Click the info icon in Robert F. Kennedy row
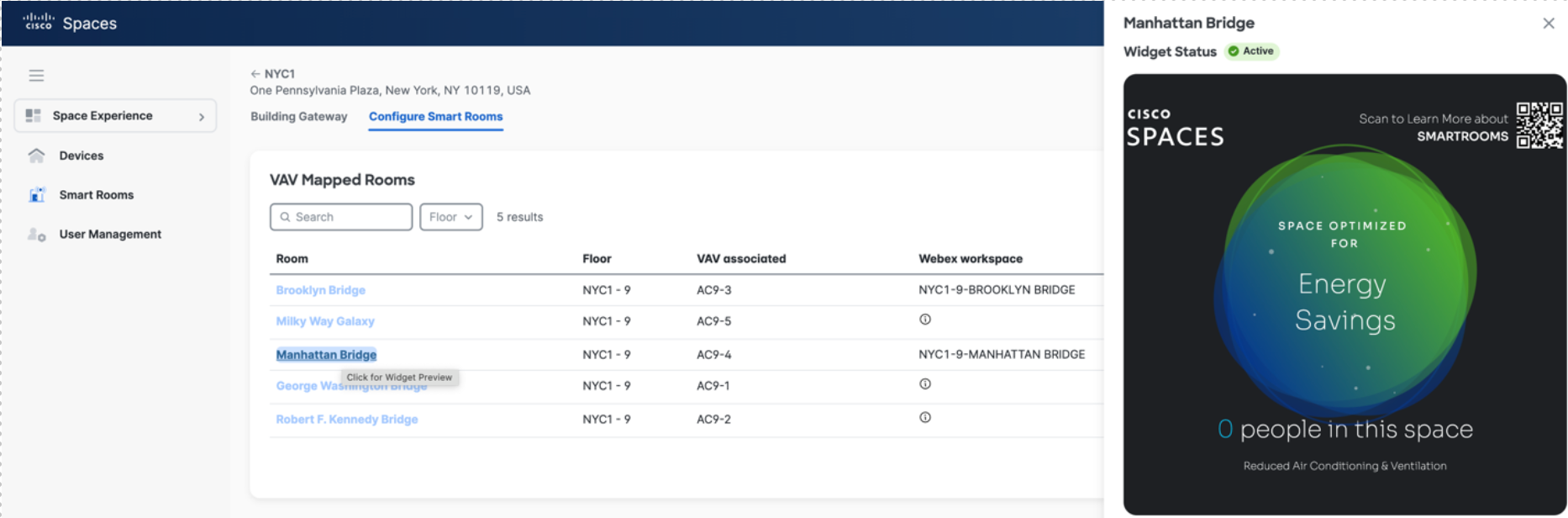This screenshot has width=1568, height=518. 924,418
